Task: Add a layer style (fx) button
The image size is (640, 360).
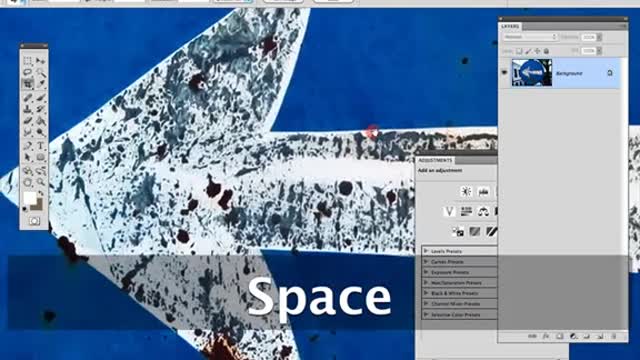Action: point(546,336)
